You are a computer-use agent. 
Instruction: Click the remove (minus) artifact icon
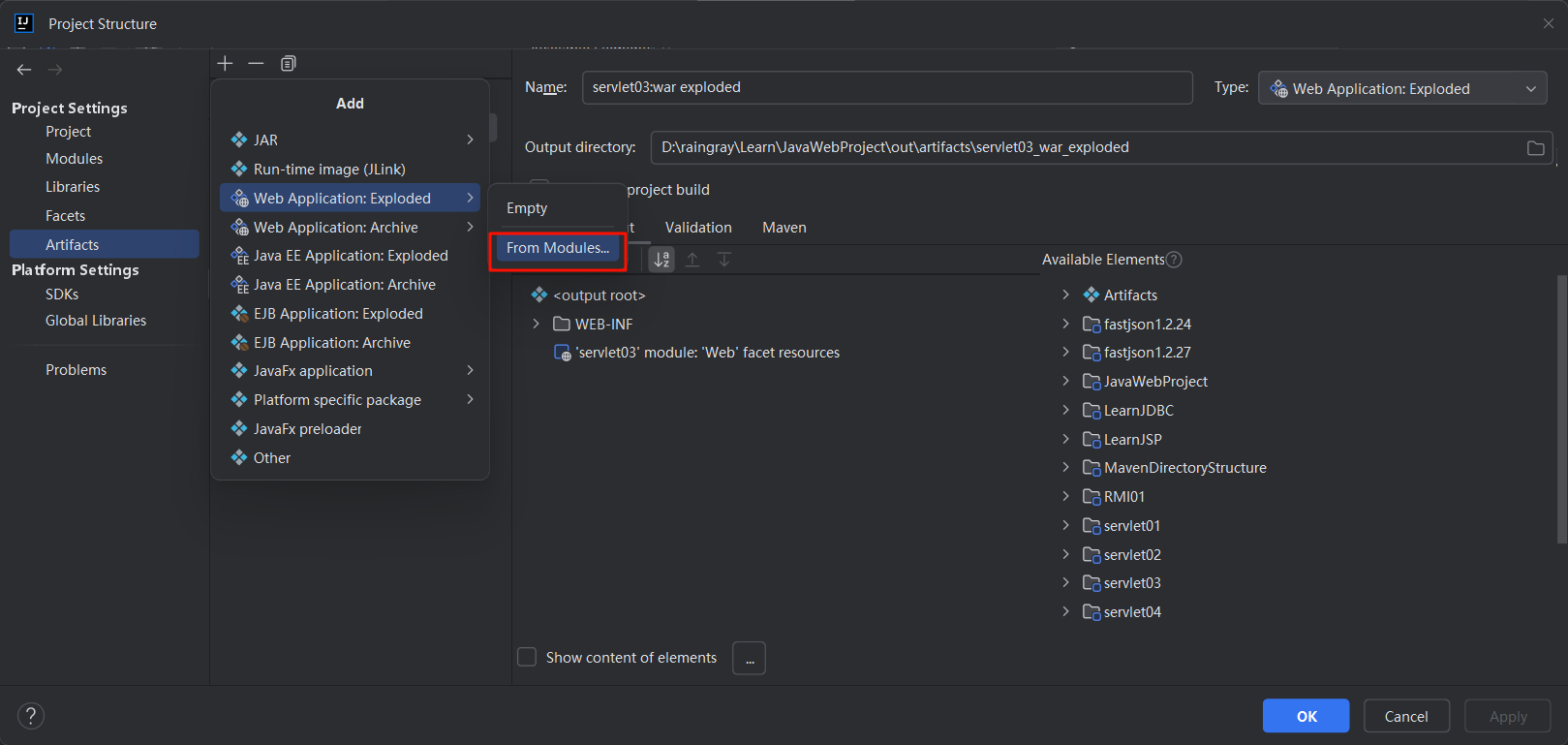(x=256, y=63)
